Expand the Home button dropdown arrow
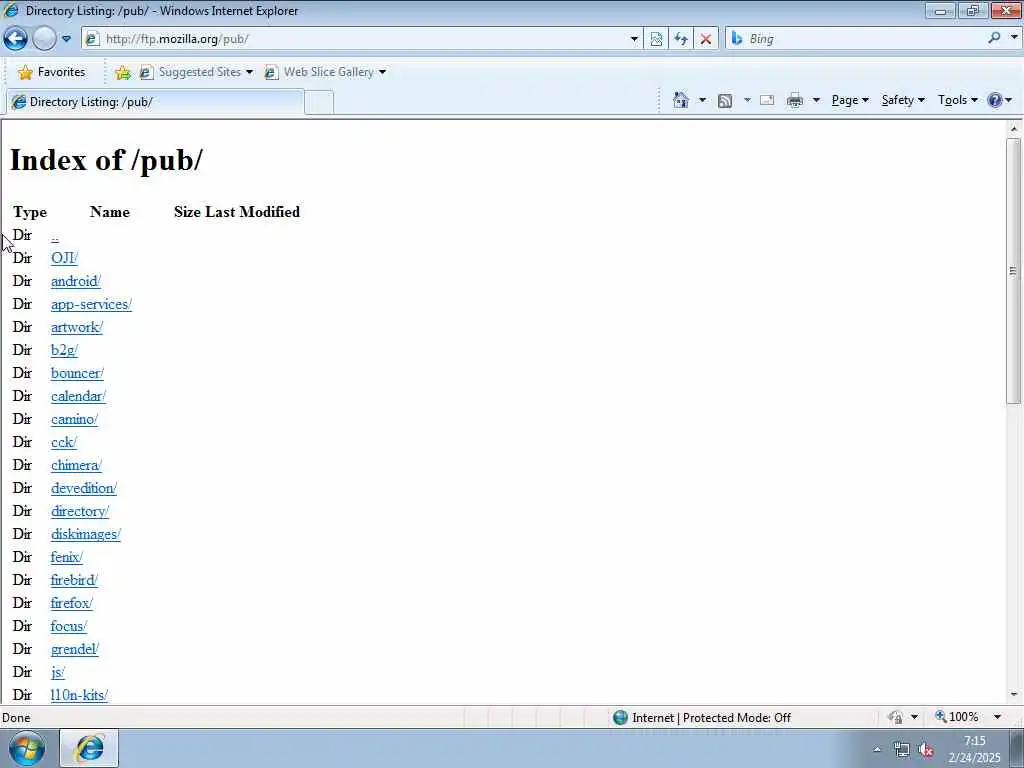 pyautogui.click(x=702, y=100)
